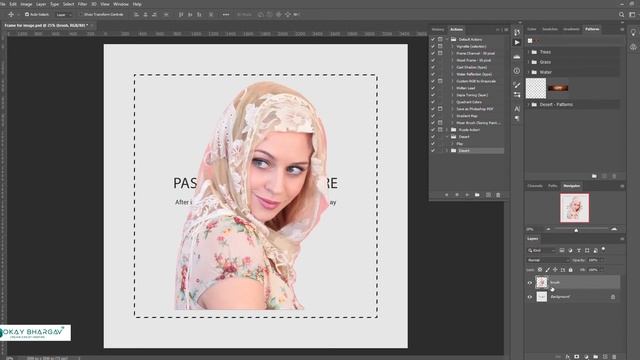Image resolution: width=640 pixels, height=360 pixels.
Task: Delete pattern via Patterns panel trash icon
Action: click(x=614, y=176)
